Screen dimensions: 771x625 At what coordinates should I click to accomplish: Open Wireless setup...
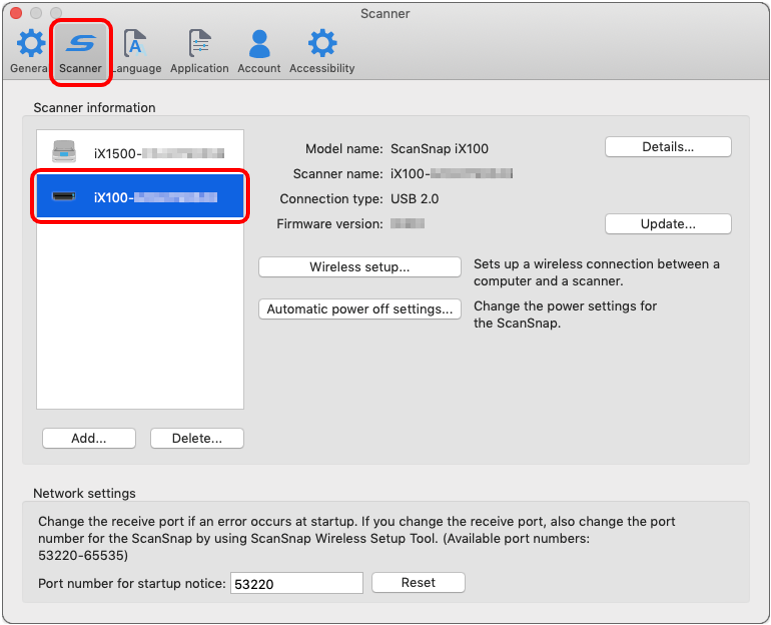tap(359, 267)
